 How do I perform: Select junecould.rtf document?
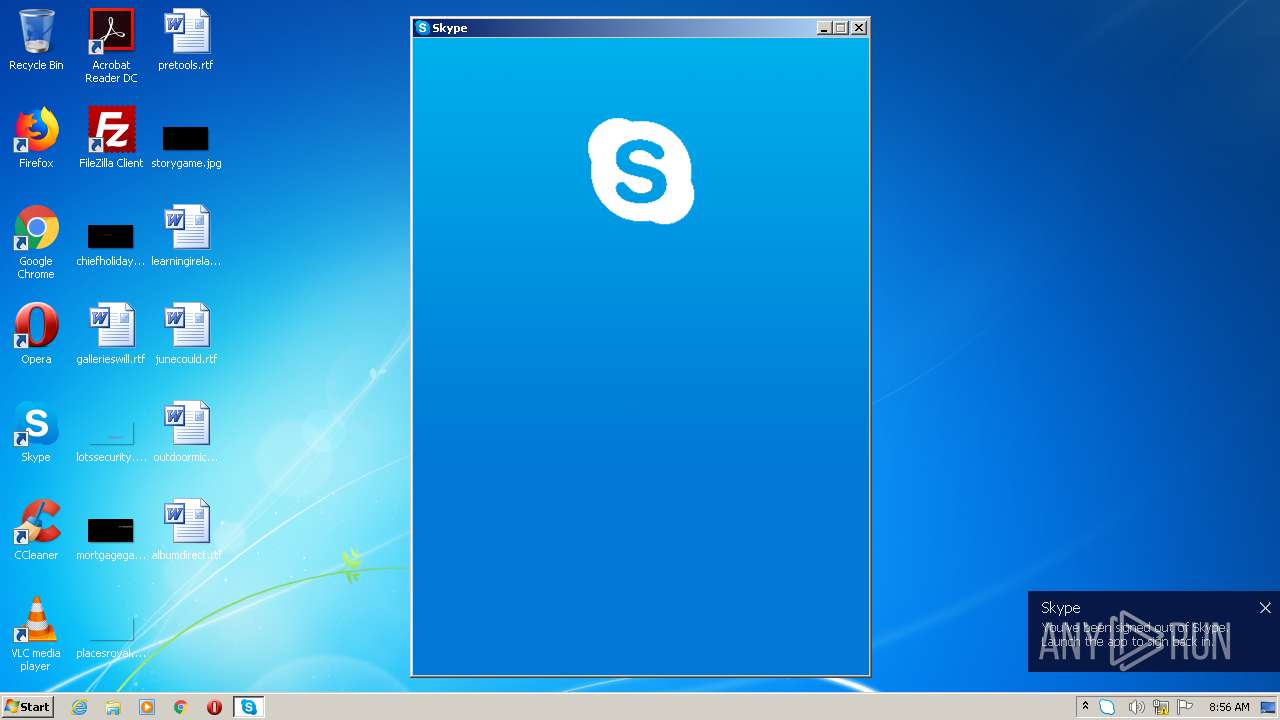[x=186, y=334]
